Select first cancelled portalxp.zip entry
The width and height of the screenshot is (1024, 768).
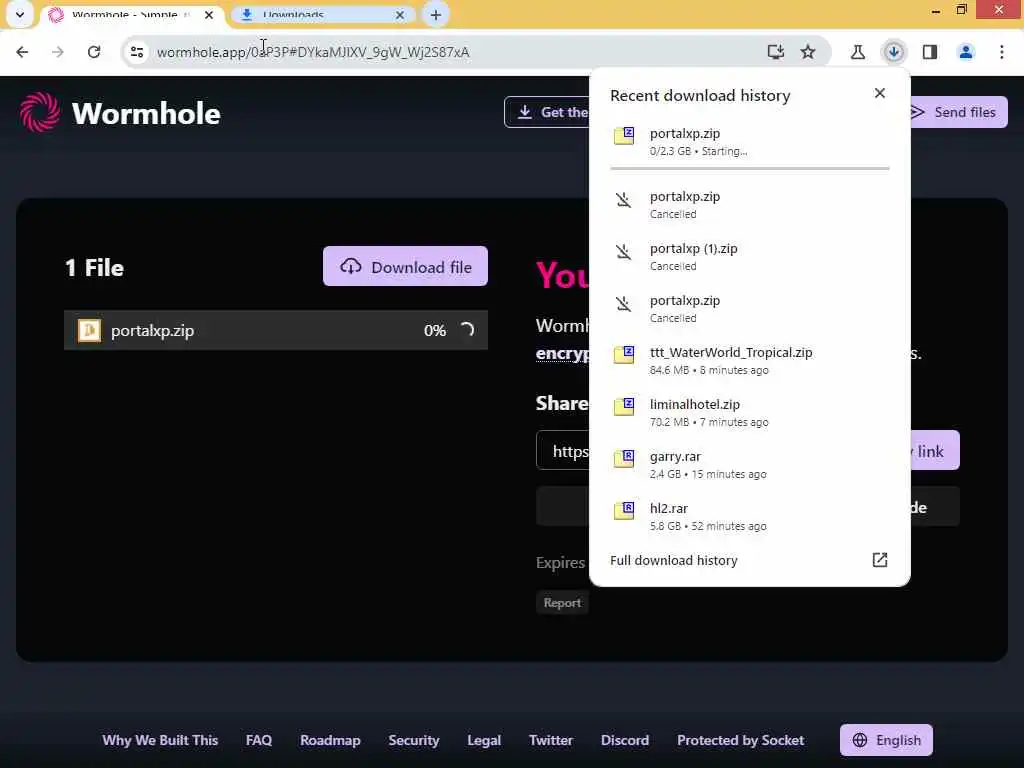[750, 204]
